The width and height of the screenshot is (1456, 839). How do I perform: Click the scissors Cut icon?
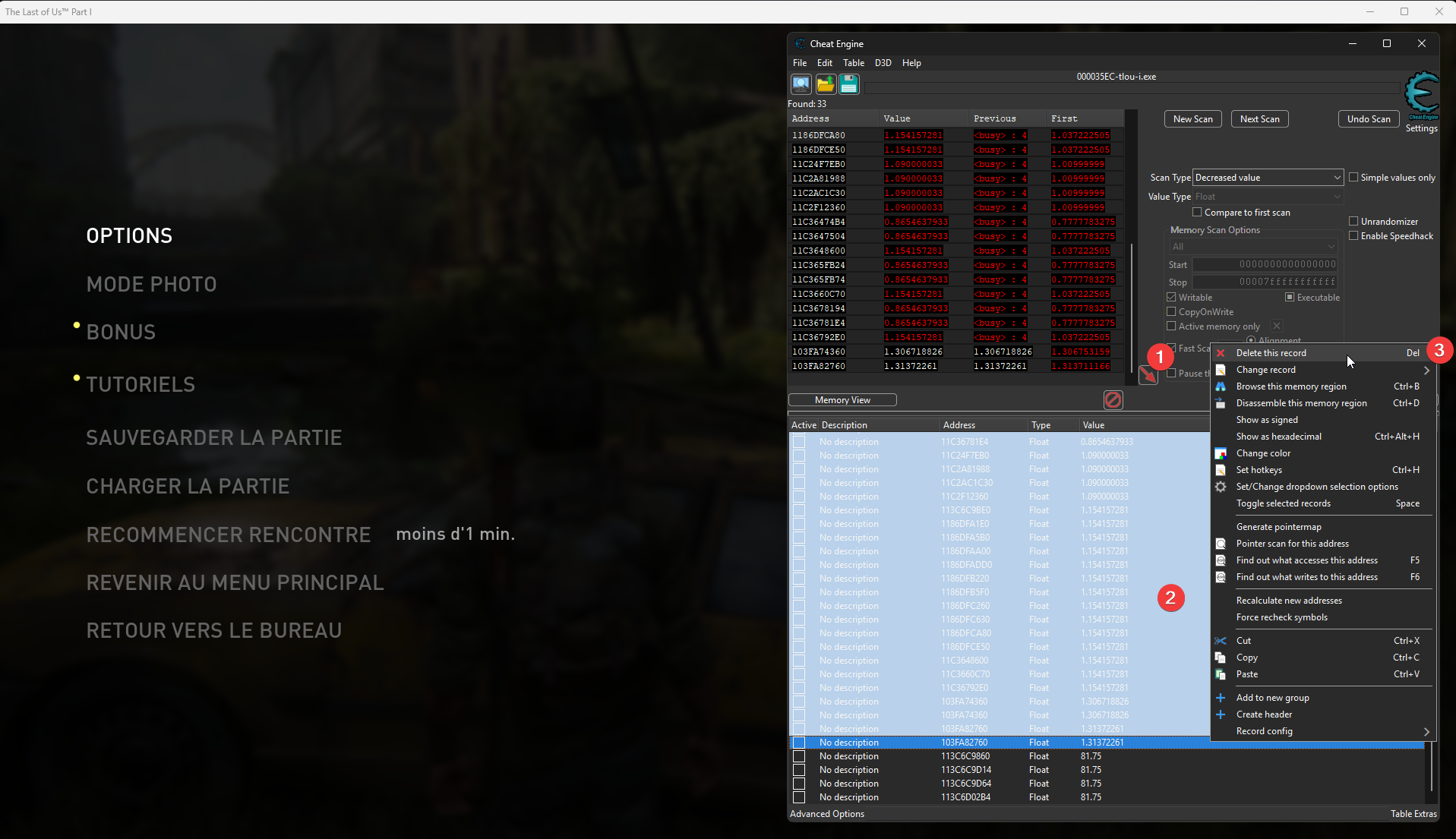click(x=1221, y=641)
